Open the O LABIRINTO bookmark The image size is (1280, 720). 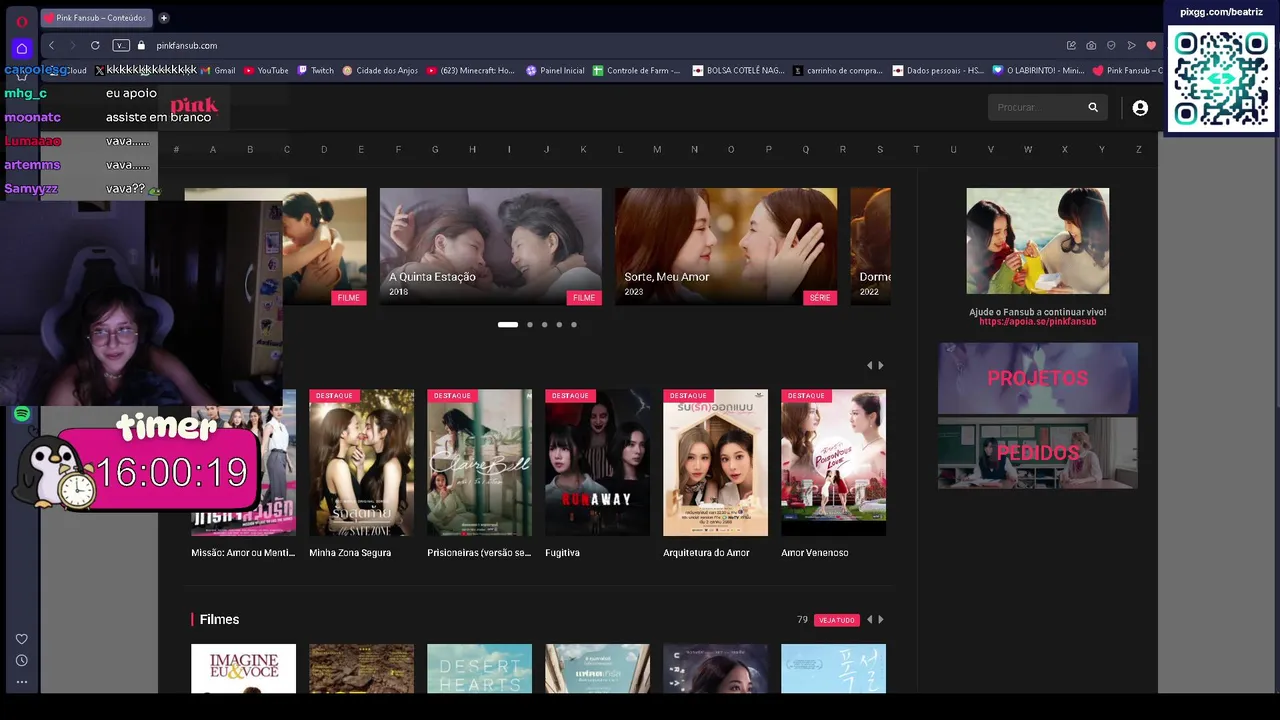point(1038,70)
